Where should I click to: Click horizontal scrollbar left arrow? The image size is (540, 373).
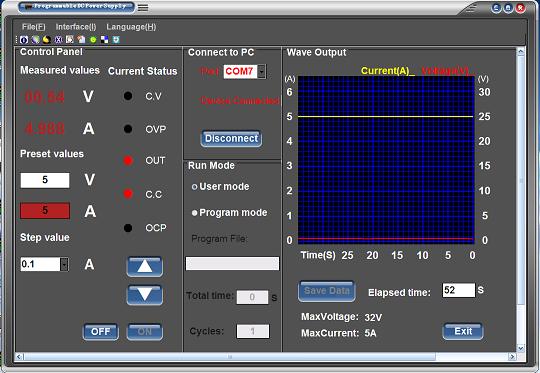19,356
